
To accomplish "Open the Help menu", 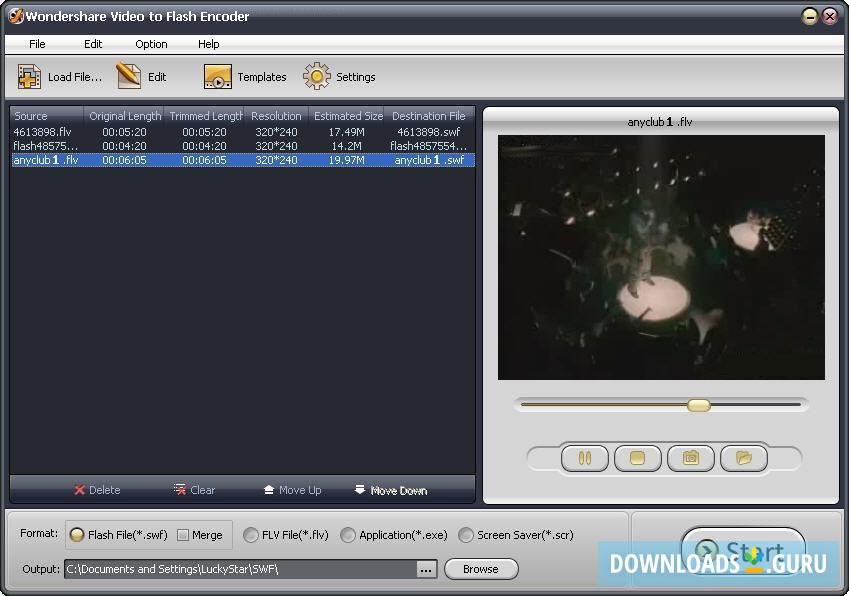I will [208, 44].
